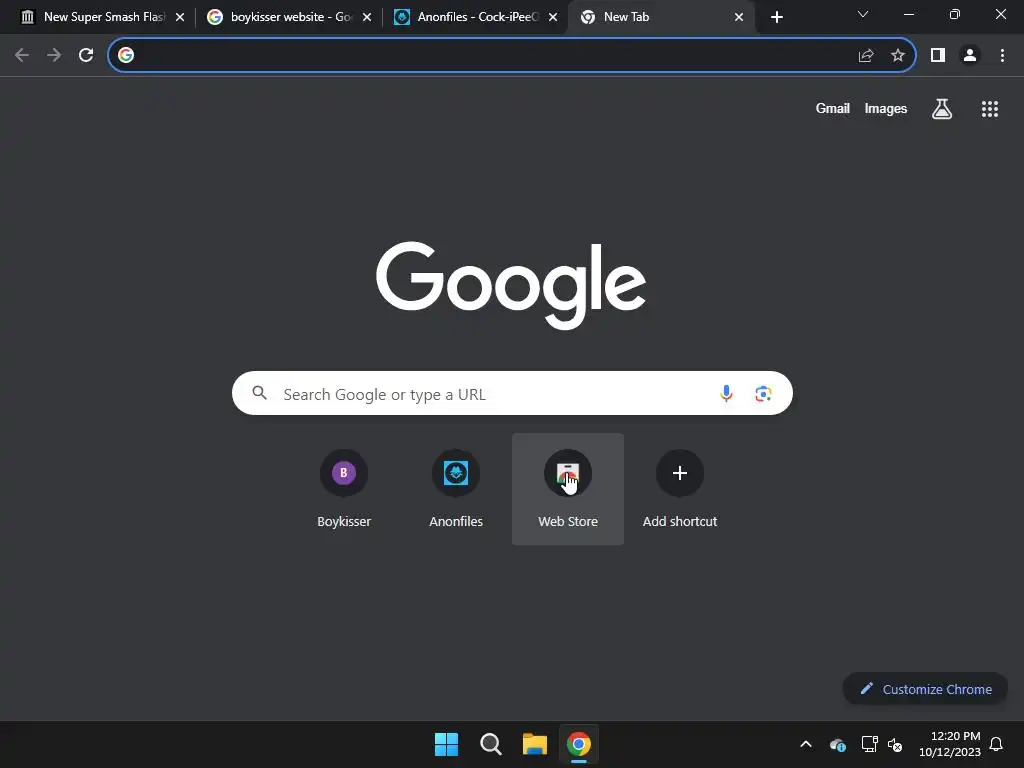Switch to boykisser website Google tab
Screen dimensions: 1024x768
(x=289, y=17)
